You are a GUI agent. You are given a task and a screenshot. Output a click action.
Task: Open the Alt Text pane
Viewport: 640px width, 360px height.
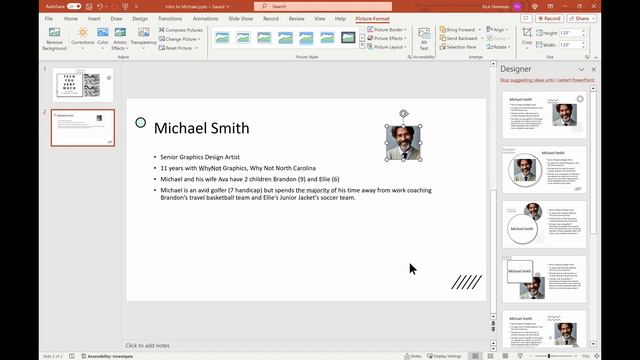pyautogui.click(x=424, y=39)
